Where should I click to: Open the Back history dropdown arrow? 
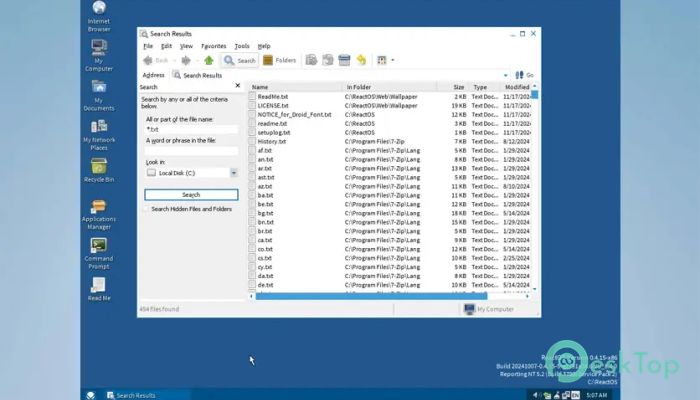pyautogui.click(x=175, y=60)
